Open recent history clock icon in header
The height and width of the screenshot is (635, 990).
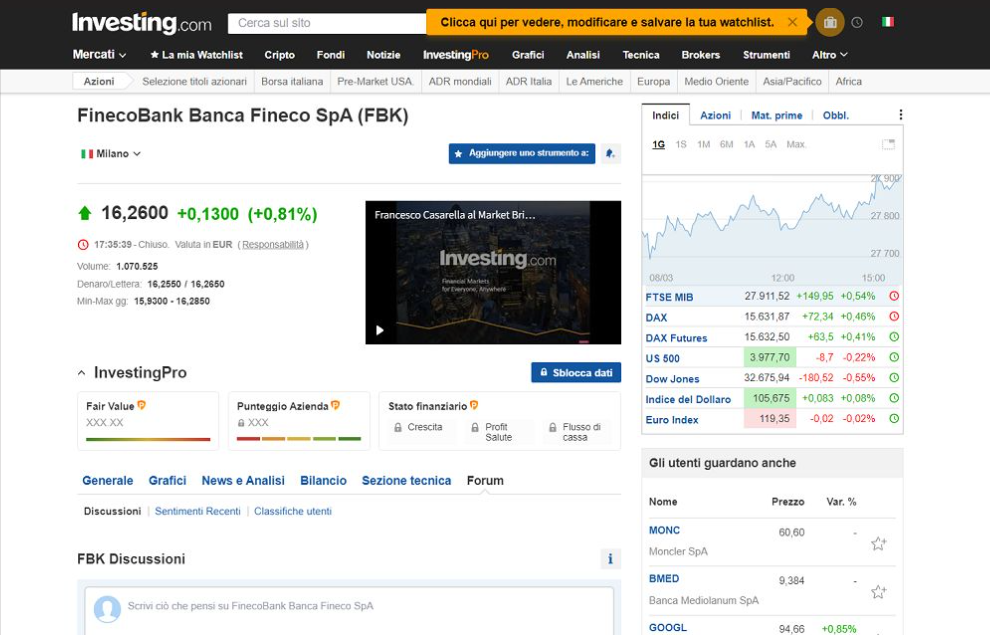(857, 23)
